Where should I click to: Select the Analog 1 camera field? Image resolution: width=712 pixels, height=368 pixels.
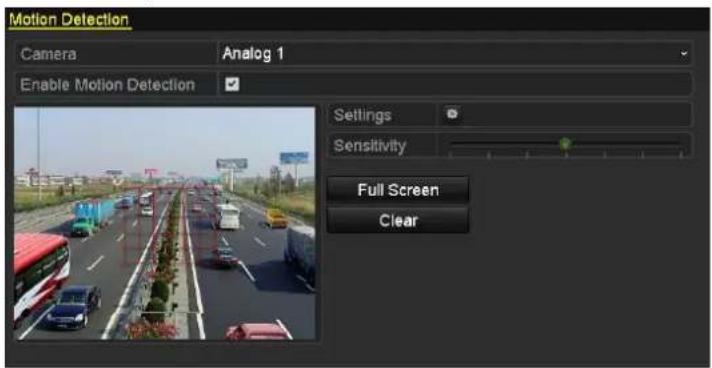click(455, 54)
